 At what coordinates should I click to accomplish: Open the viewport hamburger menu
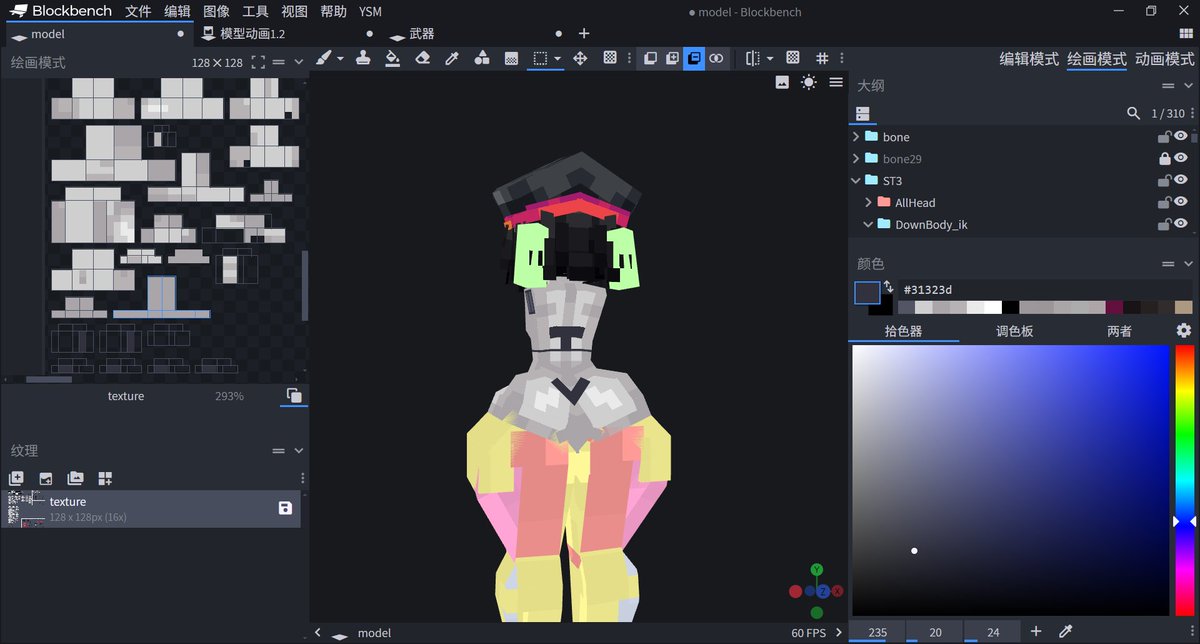(x=836, y=82)
